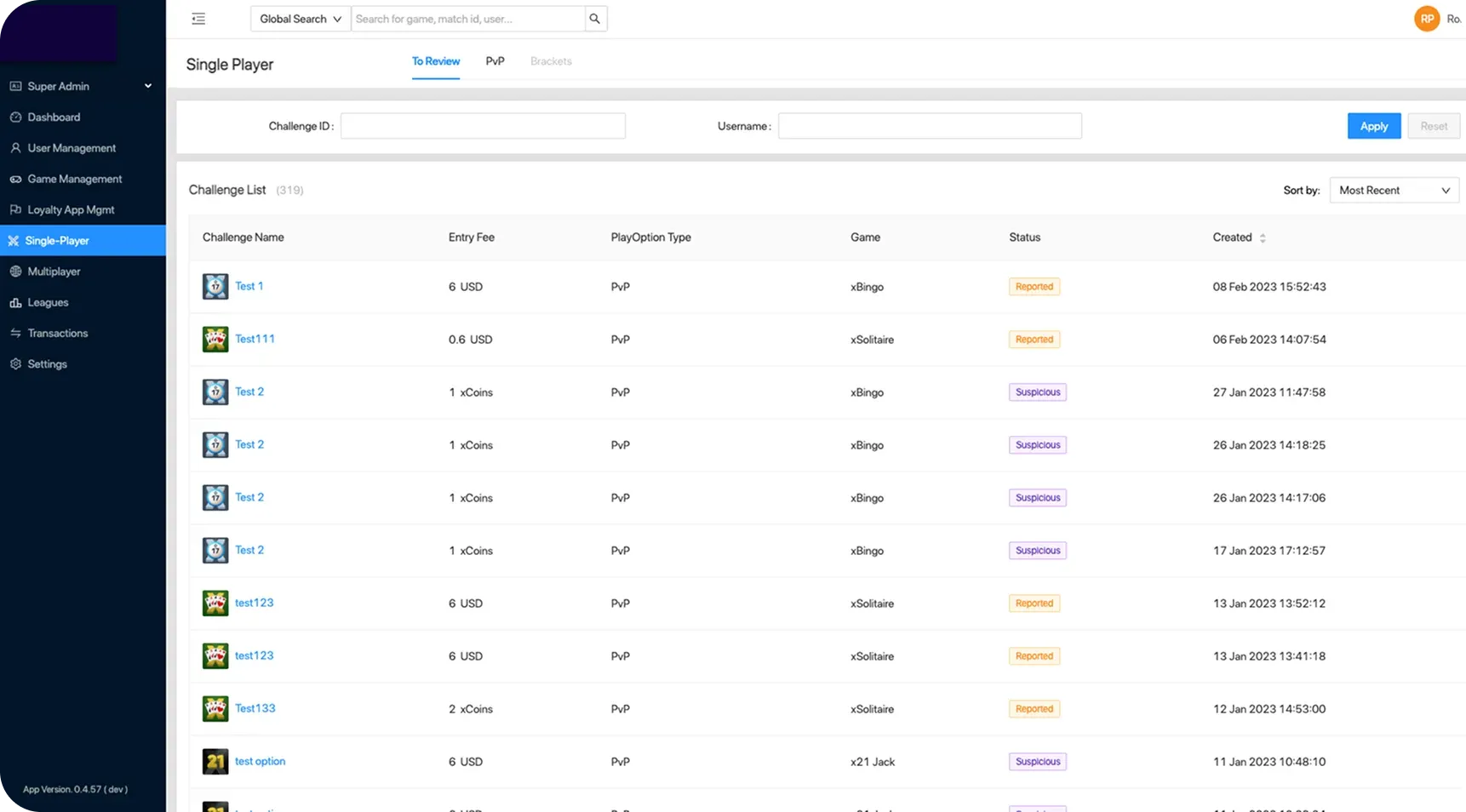This screenshot has height=812, width=1466.
Task: Click the magnifier search icon button
Action: (595, 19)
